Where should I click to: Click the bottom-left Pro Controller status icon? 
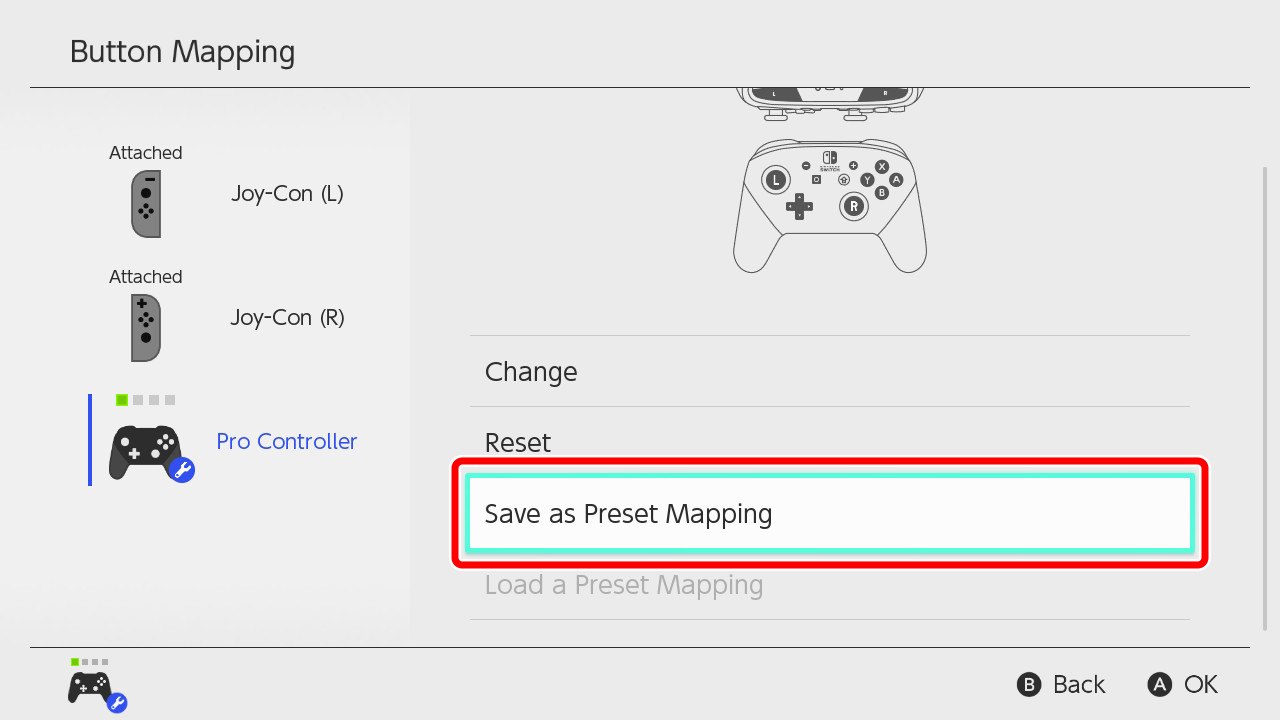pyautogui.click(x=93, y=688)
